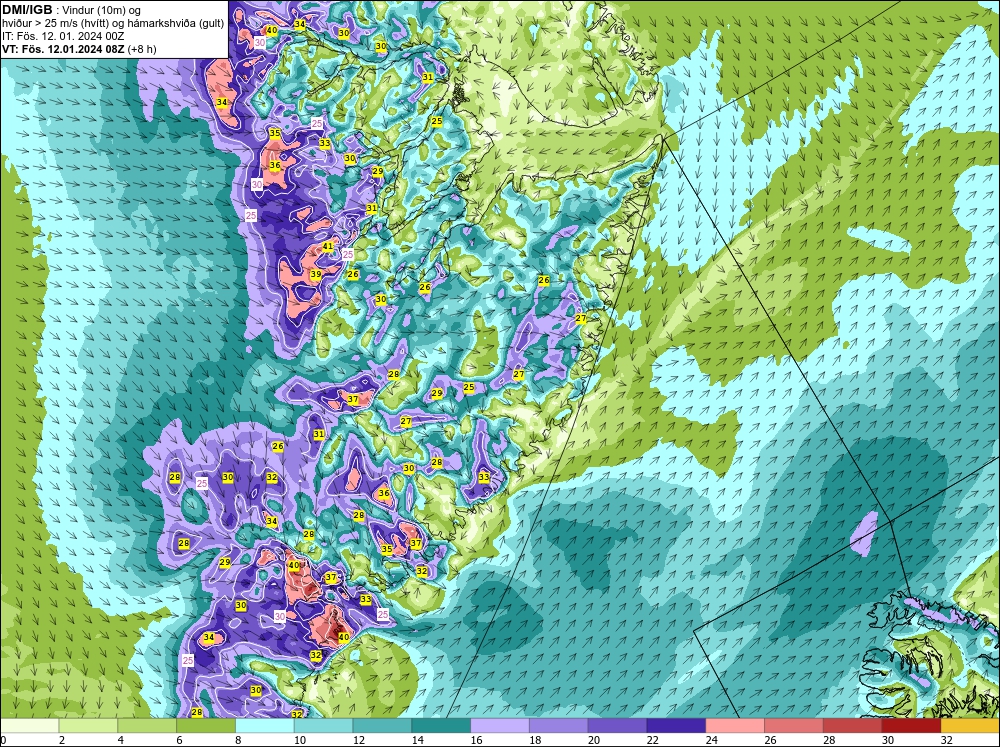Select the salmon 26–28 m/s legend swatch

(793, 726)
